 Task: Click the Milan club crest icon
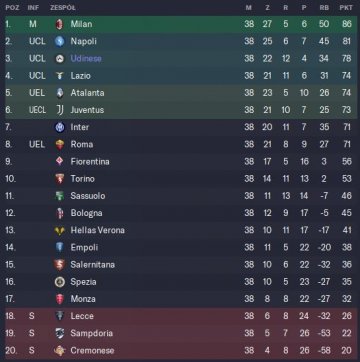pos(60,24)
